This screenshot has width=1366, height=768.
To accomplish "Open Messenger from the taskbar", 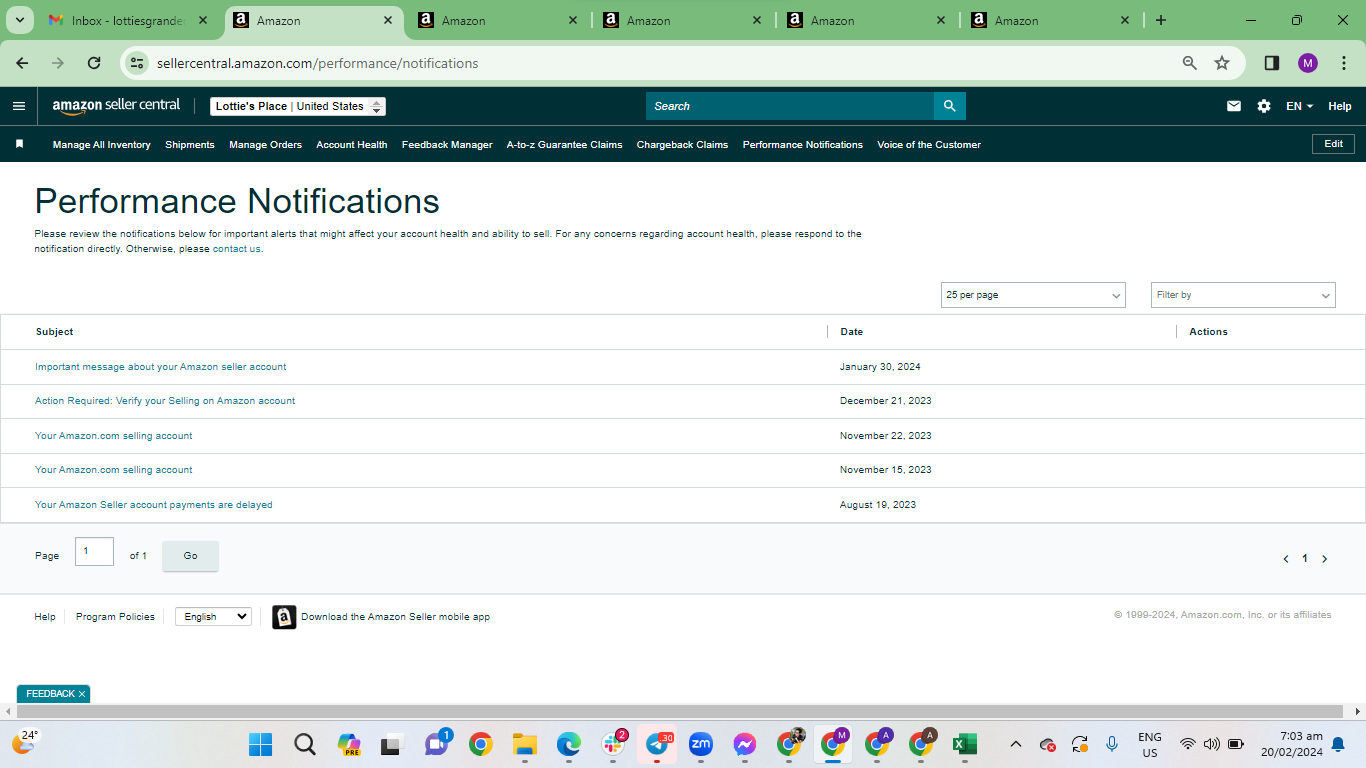I will (745, 744).
